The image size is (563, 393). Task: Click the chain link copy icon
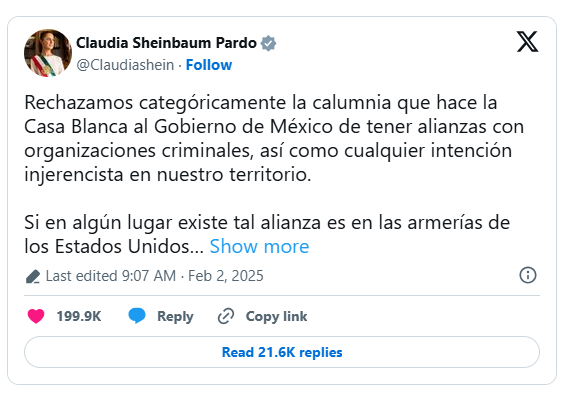pyautogui.click(x=226, y=316)
